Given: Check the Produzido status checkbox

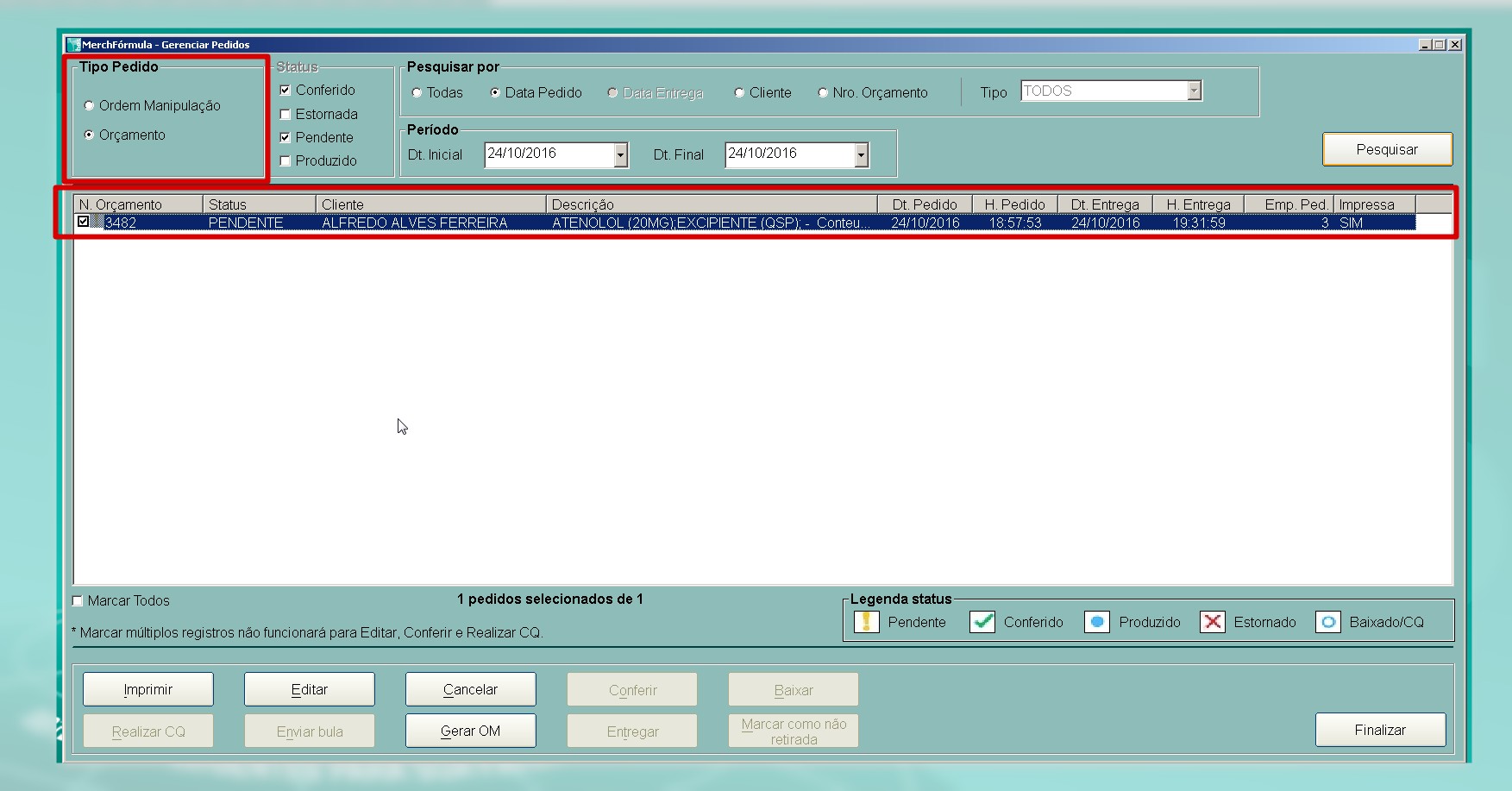Looking at the screenshot, I should [x=285, y=160].
